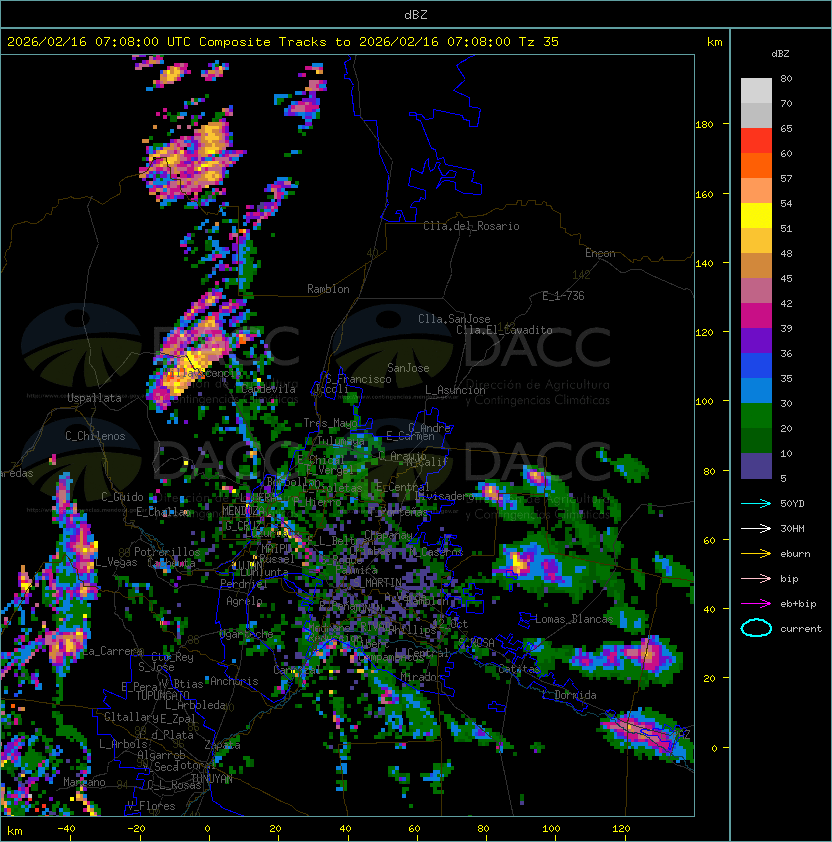Click the 'TUPUNGATO' map label
Image resolution: width=832 pixels, height=842 pixels.
(162, 696)
